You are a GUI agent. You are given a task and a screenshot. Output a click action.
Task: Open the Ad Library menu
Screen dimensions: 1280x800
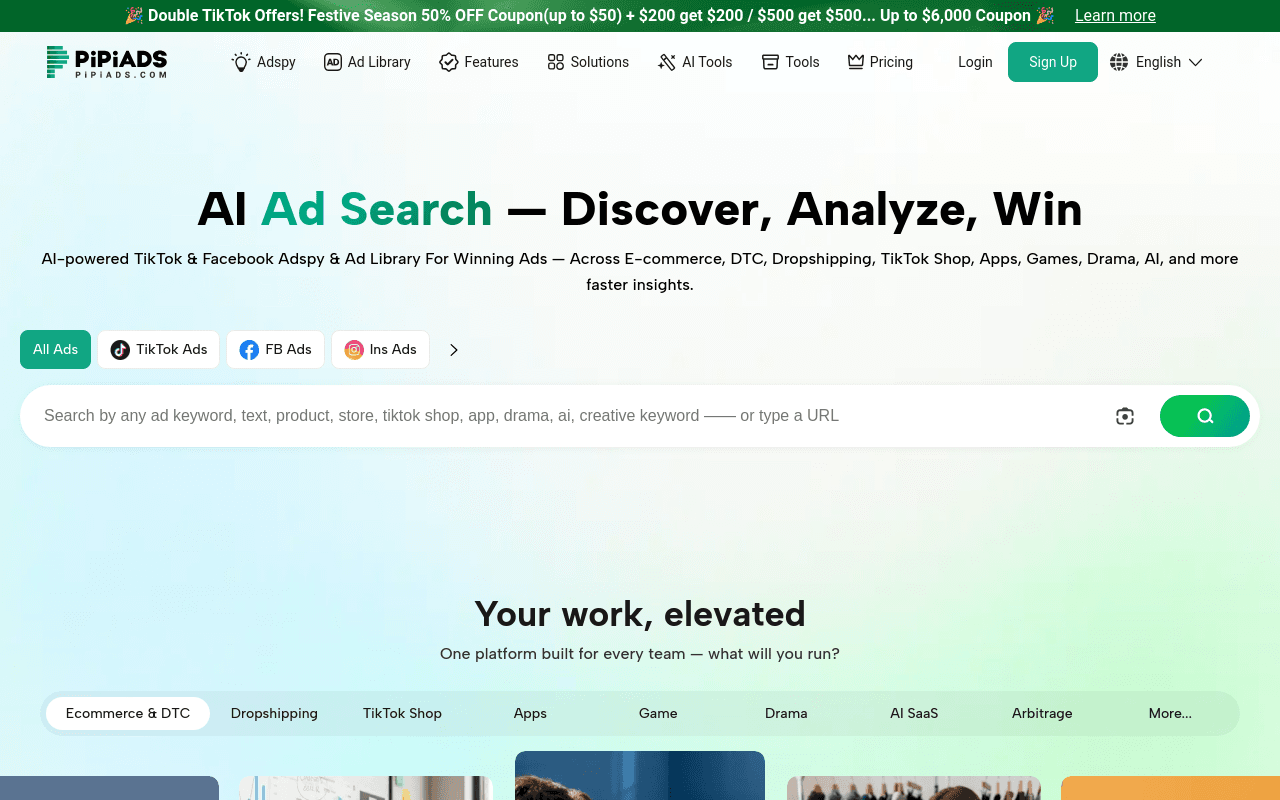pos(367,62)
